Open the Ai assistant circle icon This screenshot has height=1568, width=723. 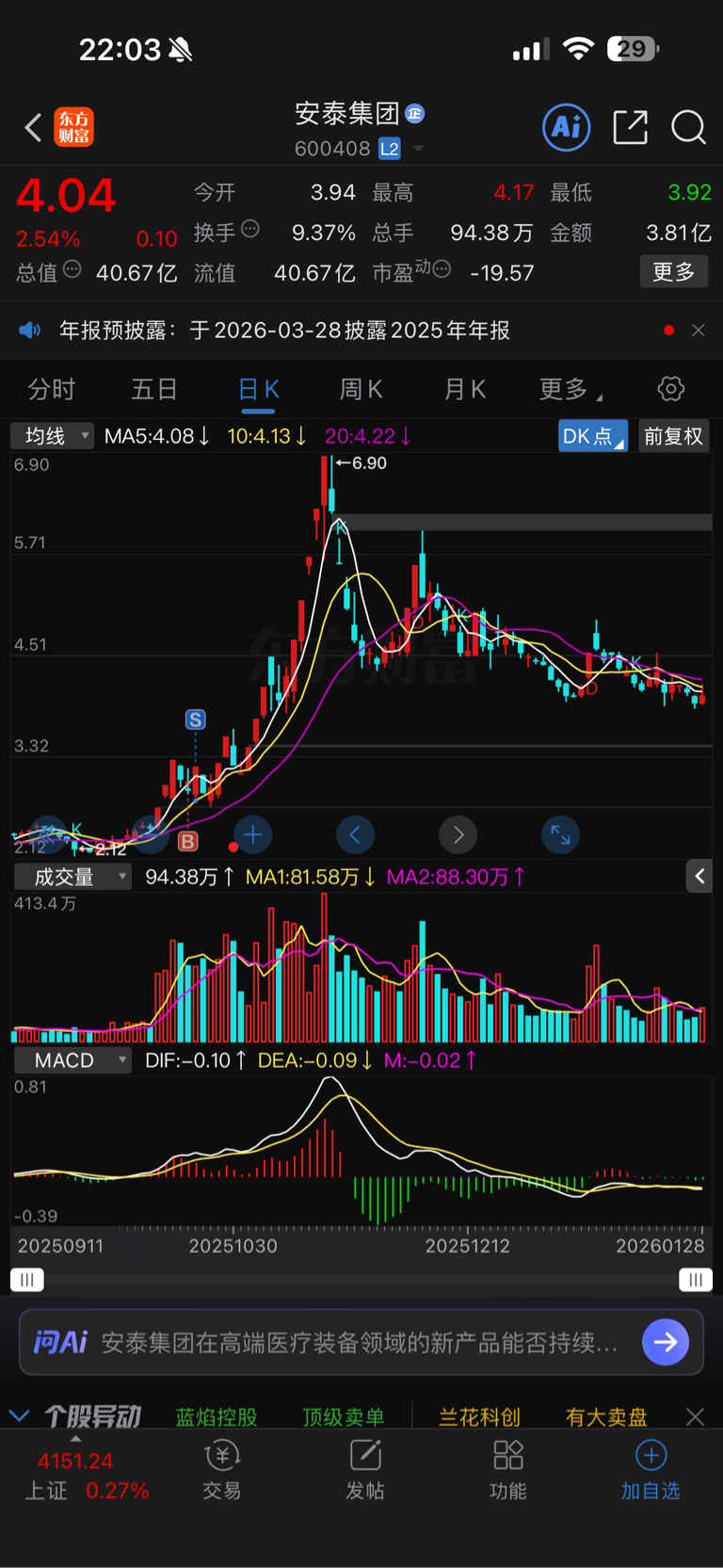pos(567,127)
